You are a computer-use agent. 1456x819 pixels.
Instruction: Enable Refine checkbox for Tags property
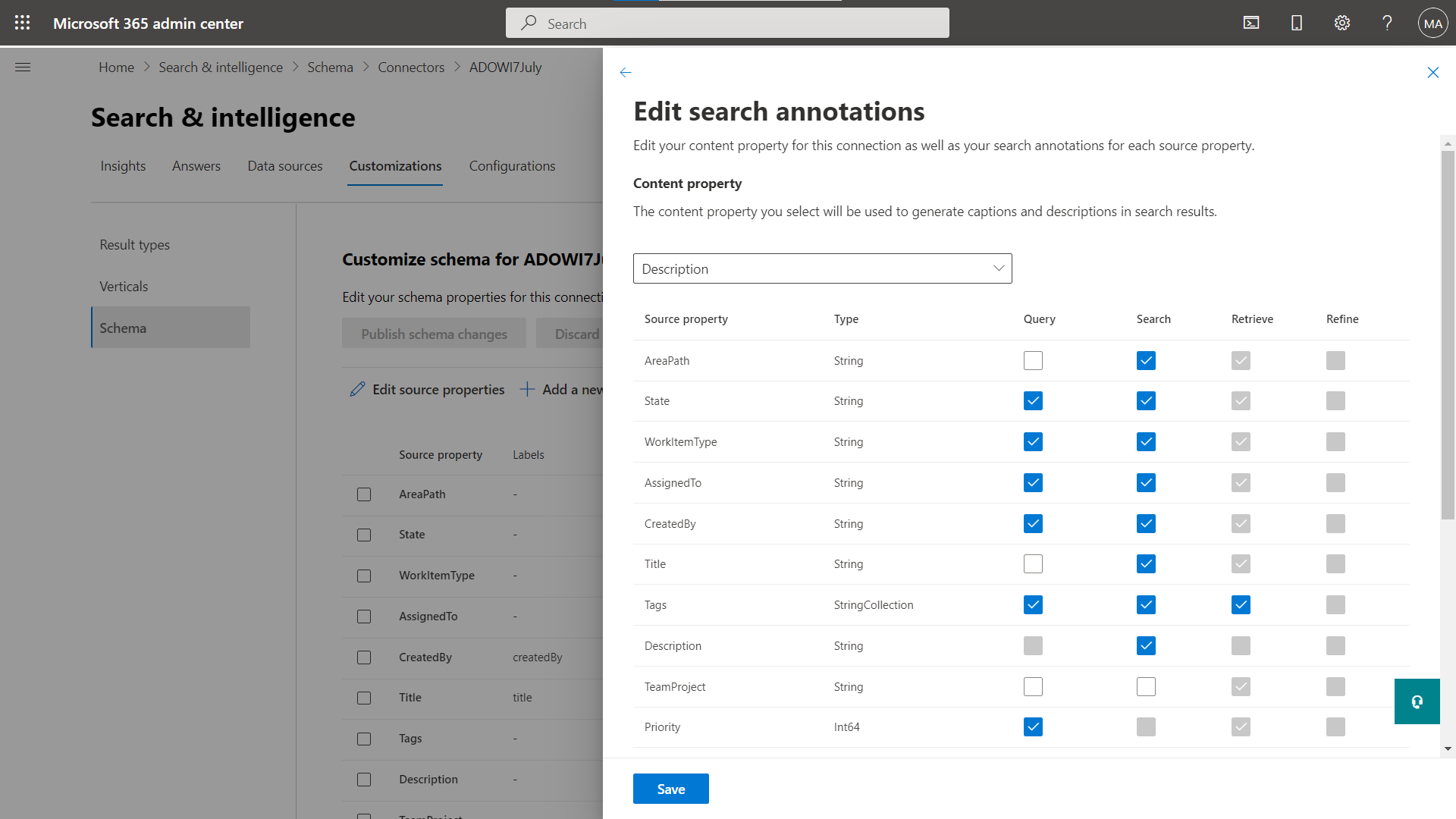point(1336,604)
